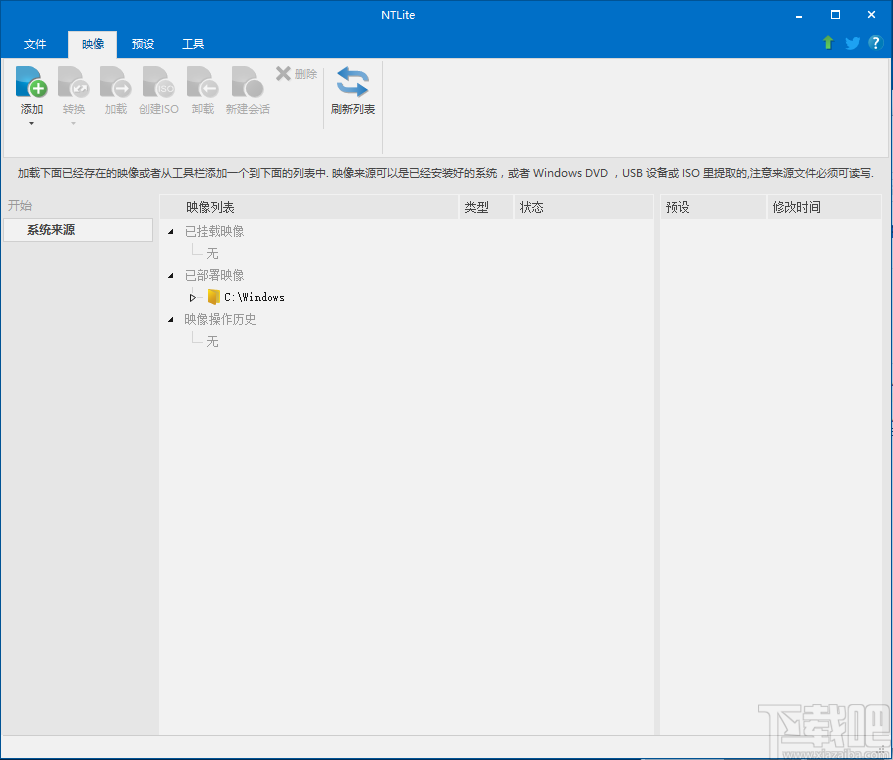The height and width of the screenshot is (760, 893).
Task: Expand the C:\Windows deployed image entry
Action: 192,296
